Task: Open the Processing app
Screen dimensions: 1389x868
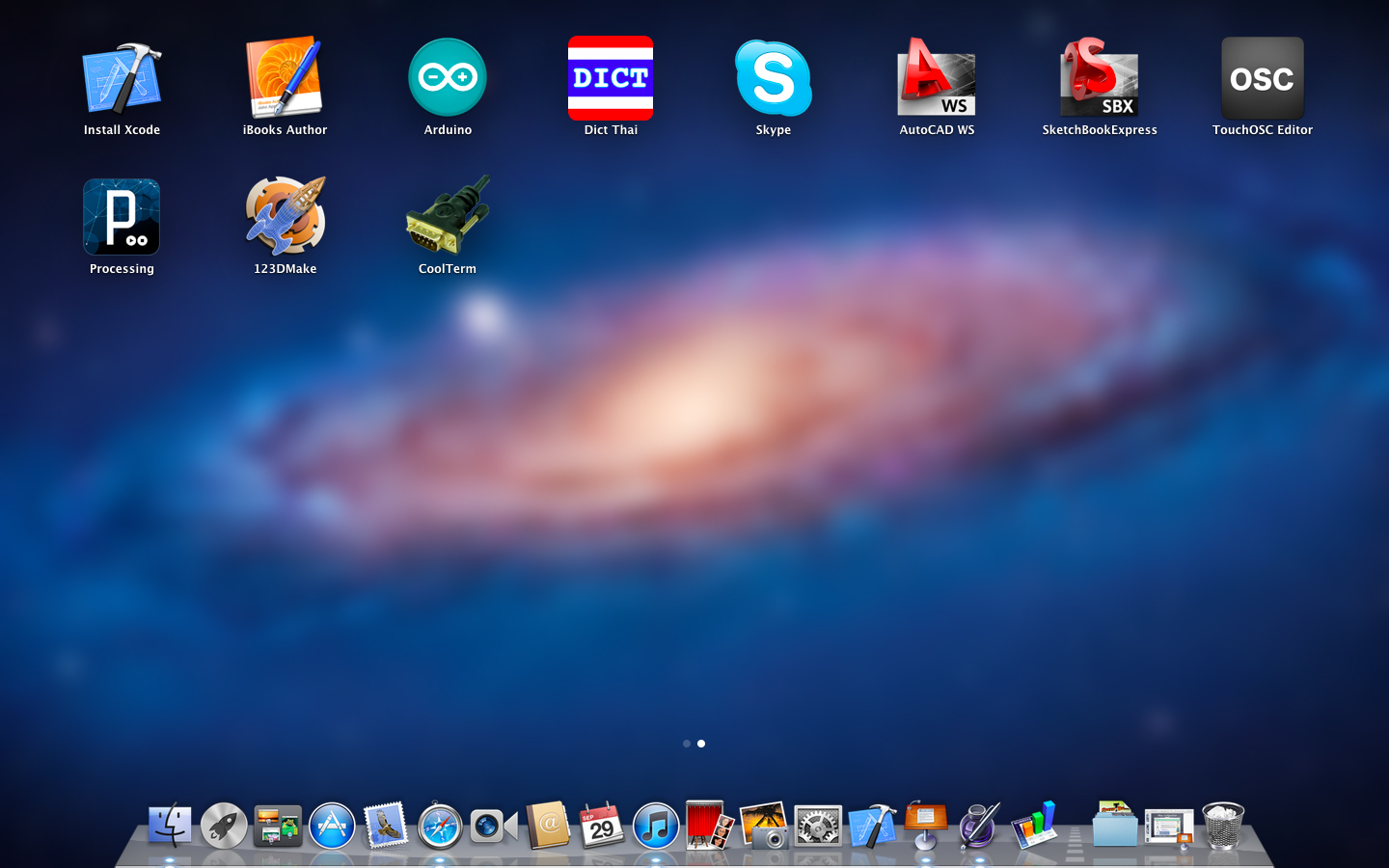Action: pyautogui.click(x=122, y=217)
